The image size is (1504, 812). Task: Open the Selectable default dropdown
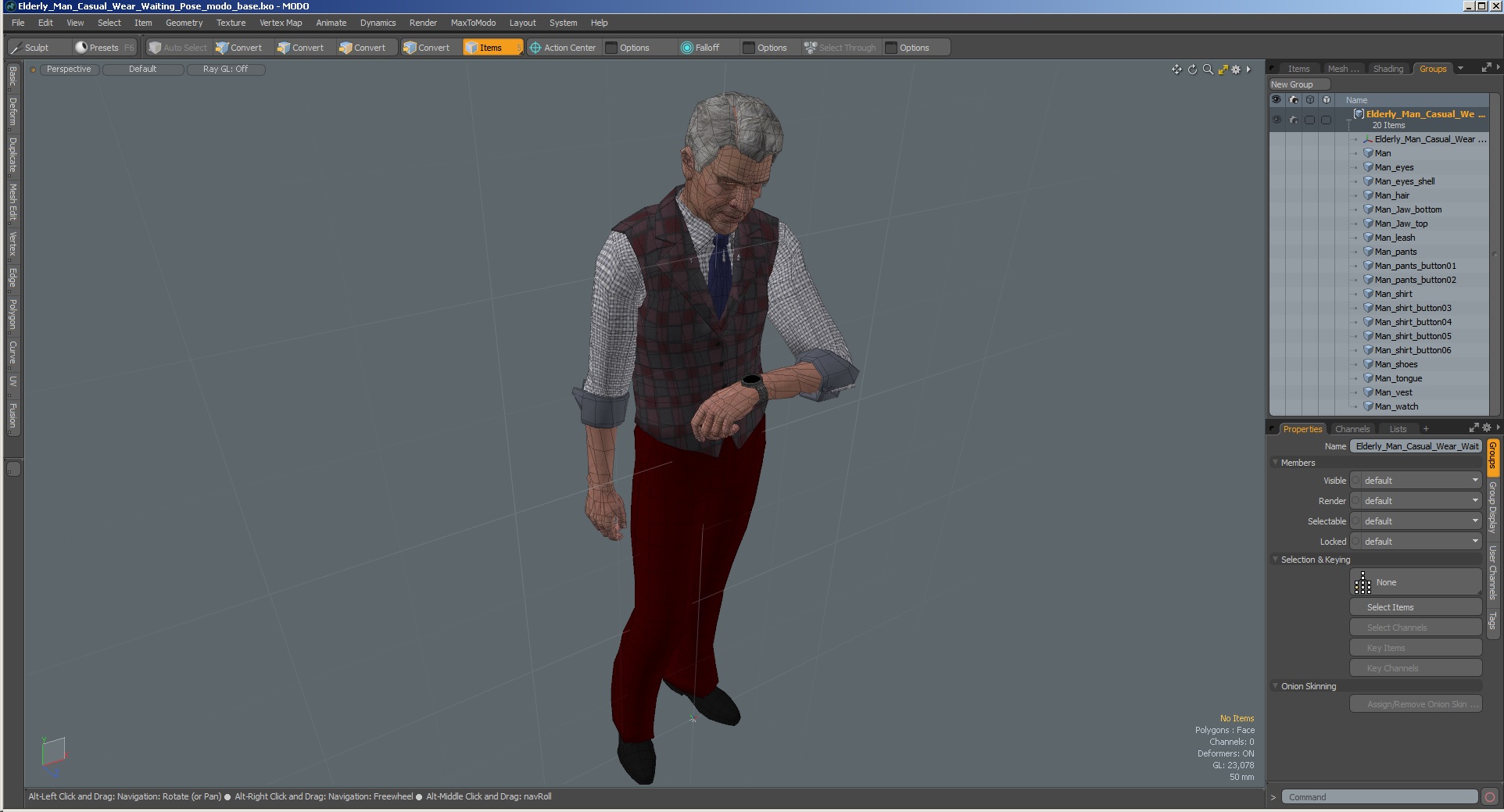1421,521
